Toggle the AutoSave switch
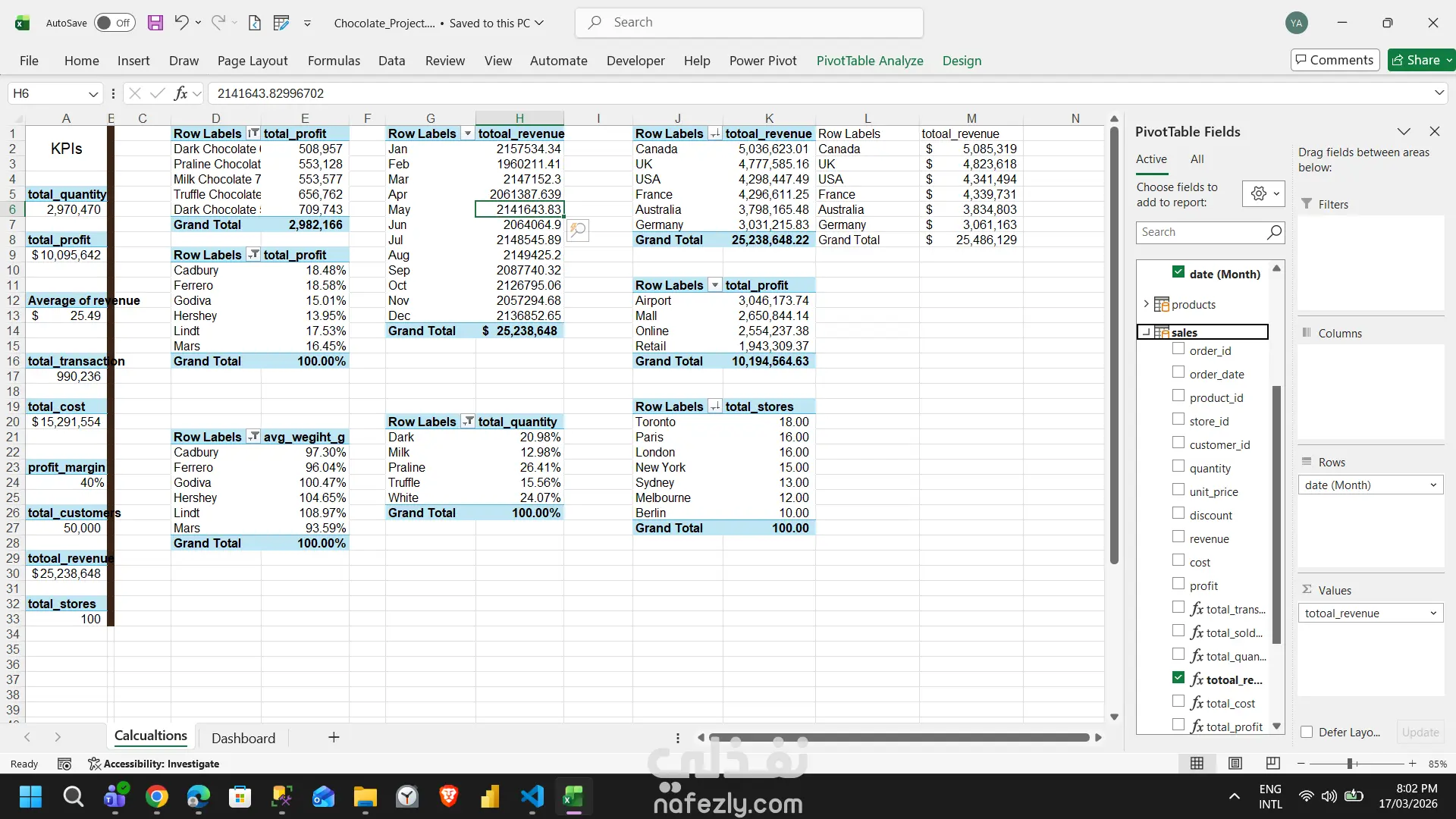This screenshot has height=819, width=1456. 115,23
